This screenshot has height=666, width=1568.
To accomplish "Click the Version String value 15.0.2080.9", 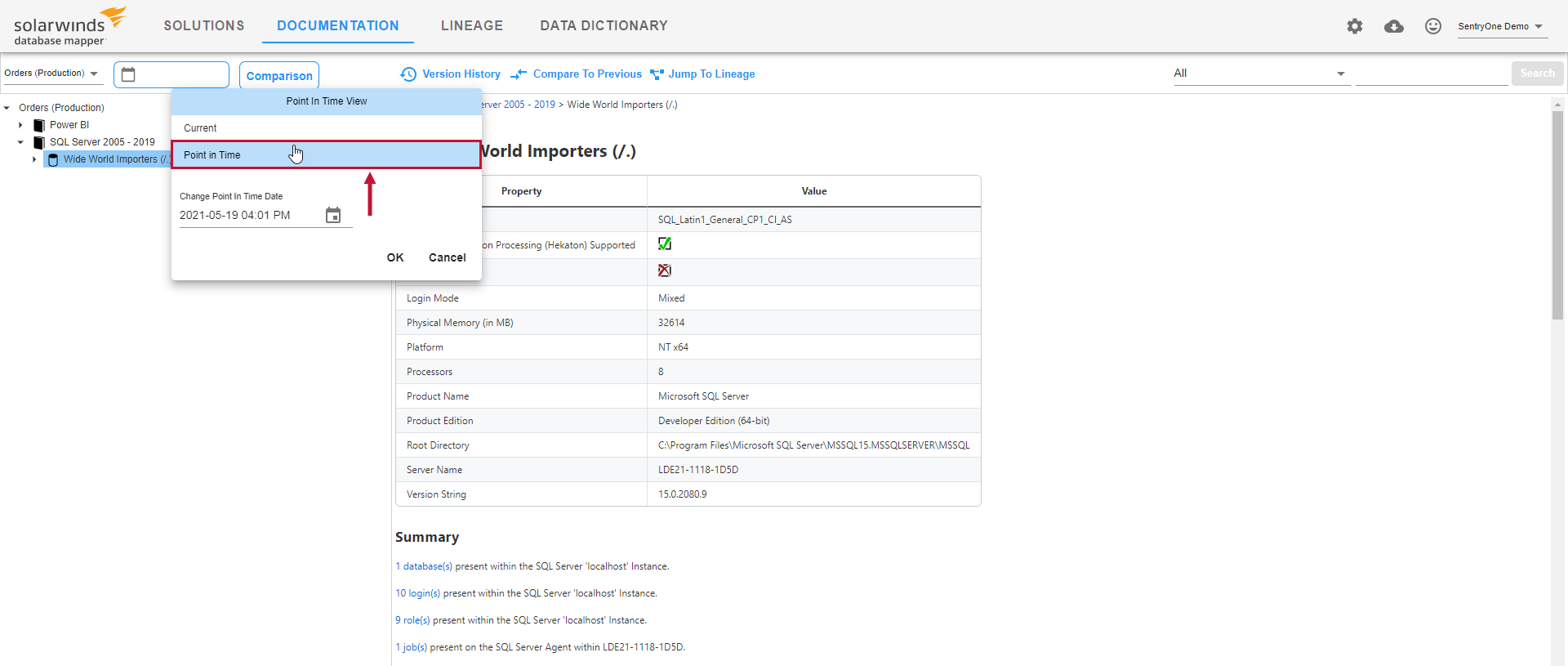I will [x=683, y=494].
